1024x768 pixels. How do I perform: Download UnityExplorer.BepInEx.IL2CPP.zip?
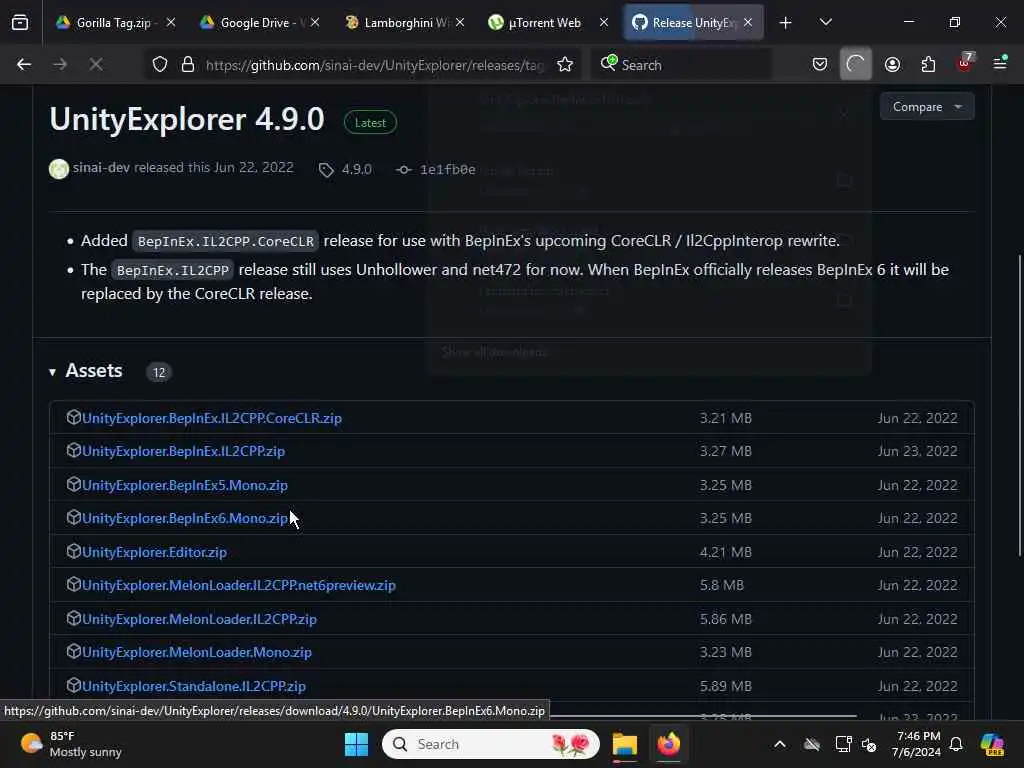click(184, 451)
